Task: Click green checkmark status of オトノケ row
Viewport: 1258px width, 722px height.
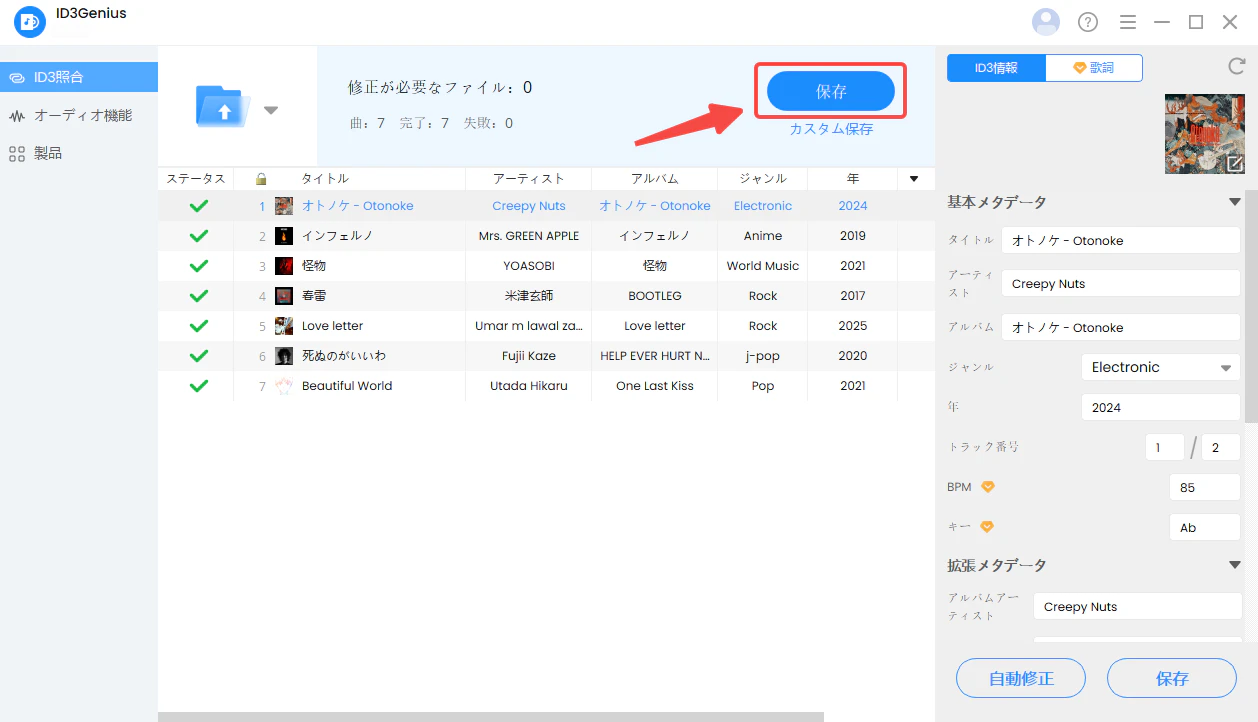Action: [x=199, y=206]
